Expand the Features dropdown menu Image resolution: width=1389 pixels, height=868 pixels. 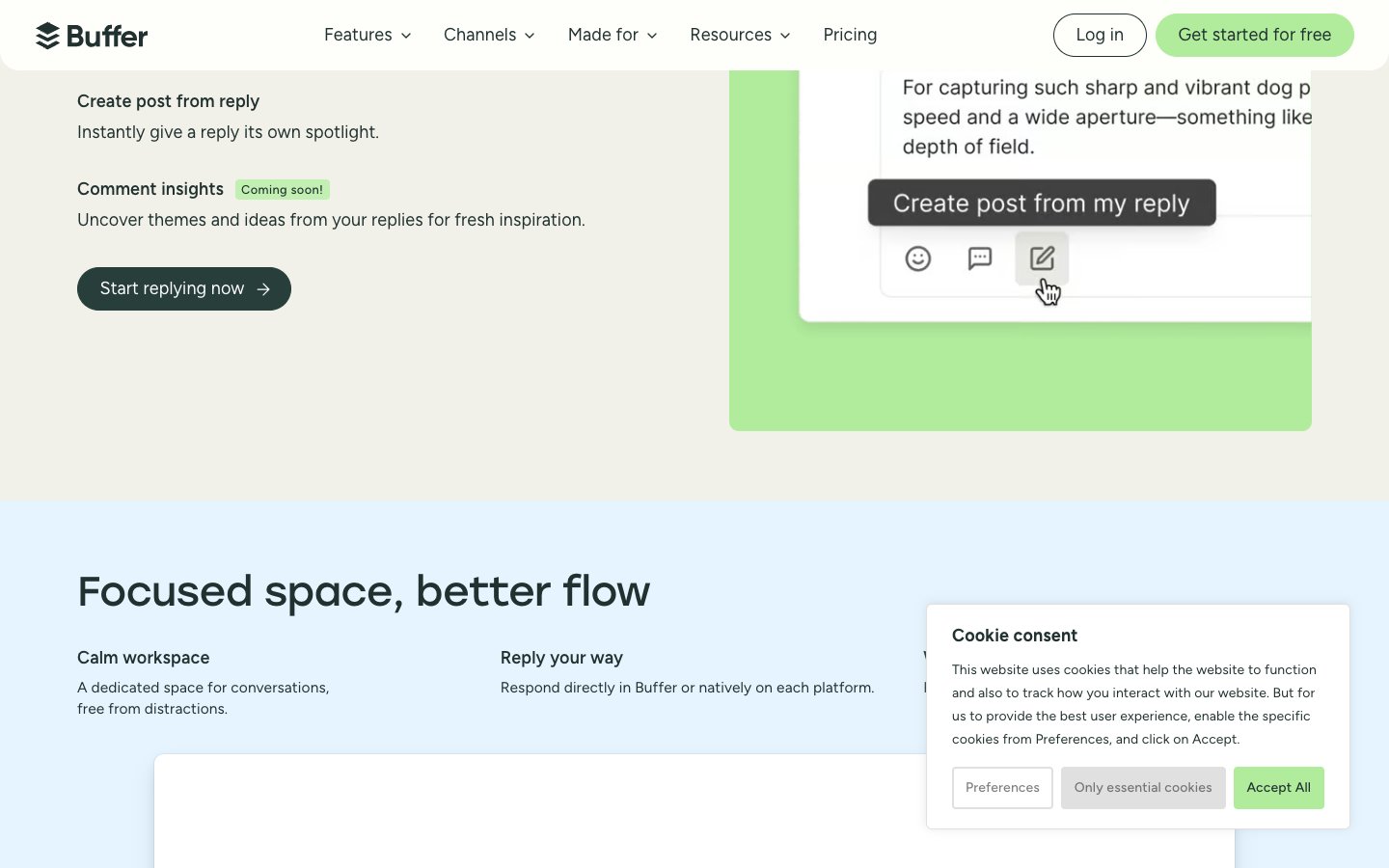point(368,35)
